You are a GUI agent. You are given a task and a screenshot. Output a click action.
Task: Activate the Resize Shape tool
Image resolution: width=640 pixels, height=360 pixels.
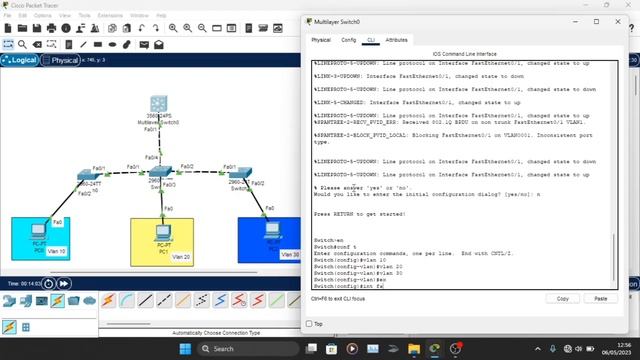pos(51,44)
